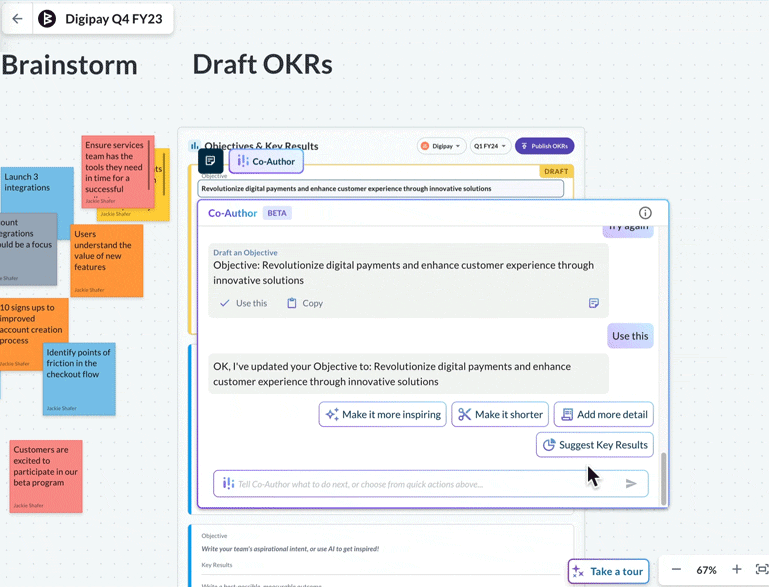This screenshot has height=587, width=769.
Task: Click Use this under drafted objective
Action: (x=243, y=303)
